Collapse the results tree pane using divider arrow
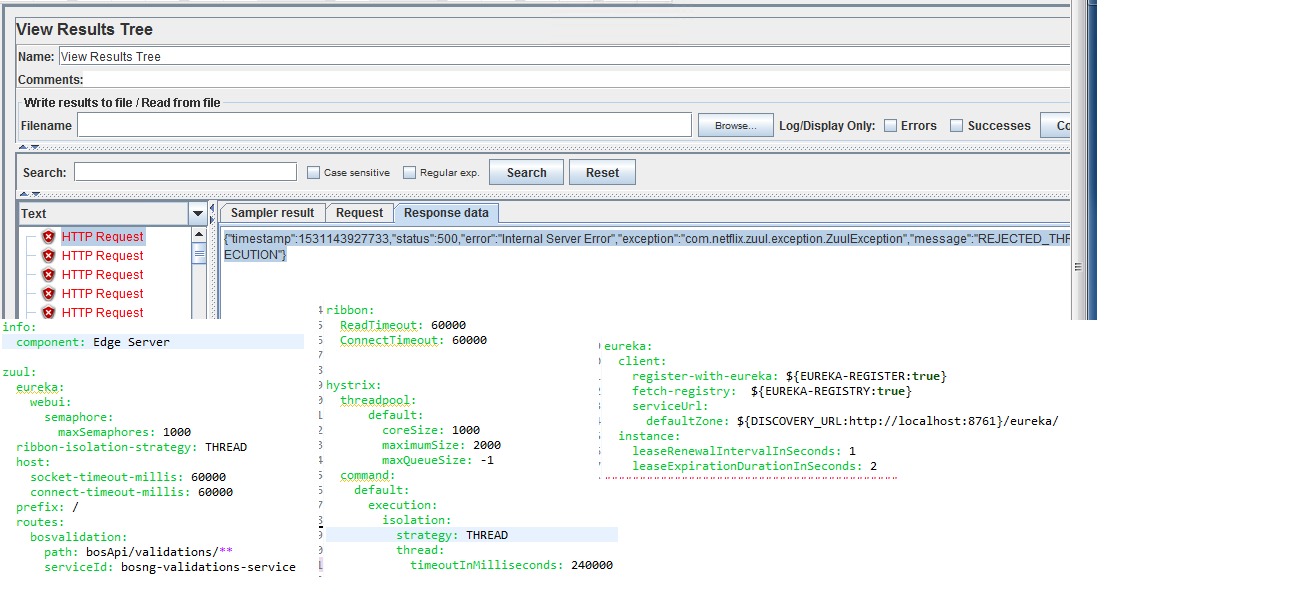Image resolution: width=1292 pixels, height=594 pixels. (x=212, y=208)
